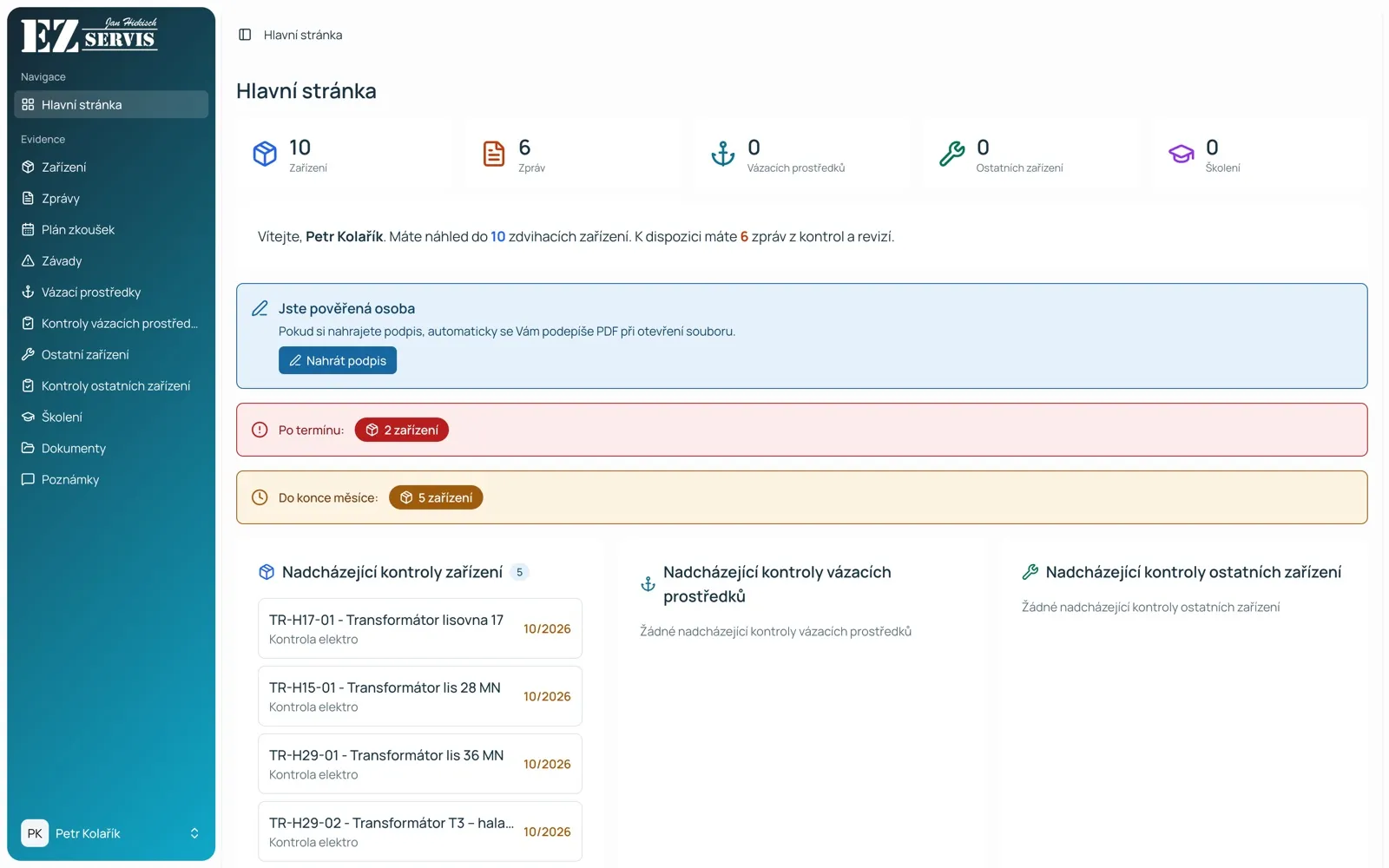Open TR-H17-01 Transformátor lisovna 17 row
The width and height of the screenshot is (1389, 868).
coord(420,628)
